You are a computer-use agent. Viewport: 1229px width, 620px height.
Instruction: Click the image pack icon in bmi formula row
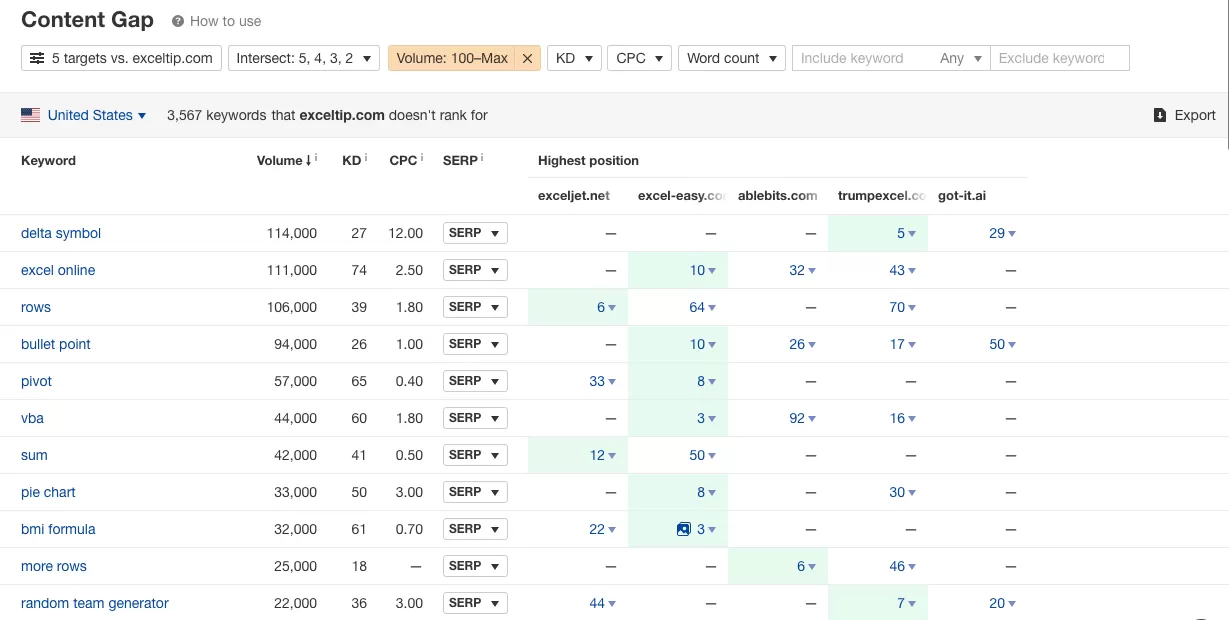tap(684, 529)
